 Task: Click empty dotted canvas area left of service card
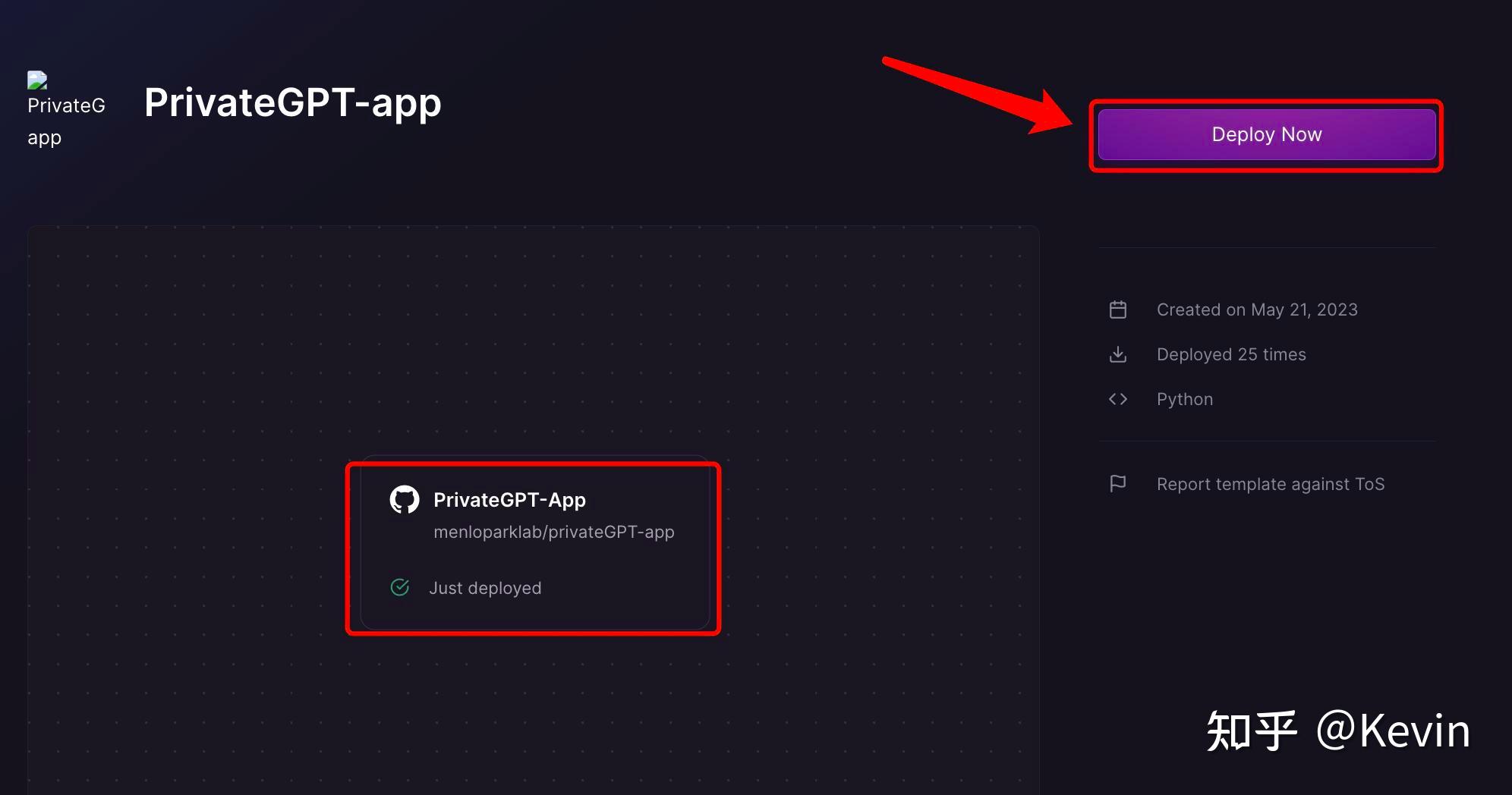click(190, 531)
